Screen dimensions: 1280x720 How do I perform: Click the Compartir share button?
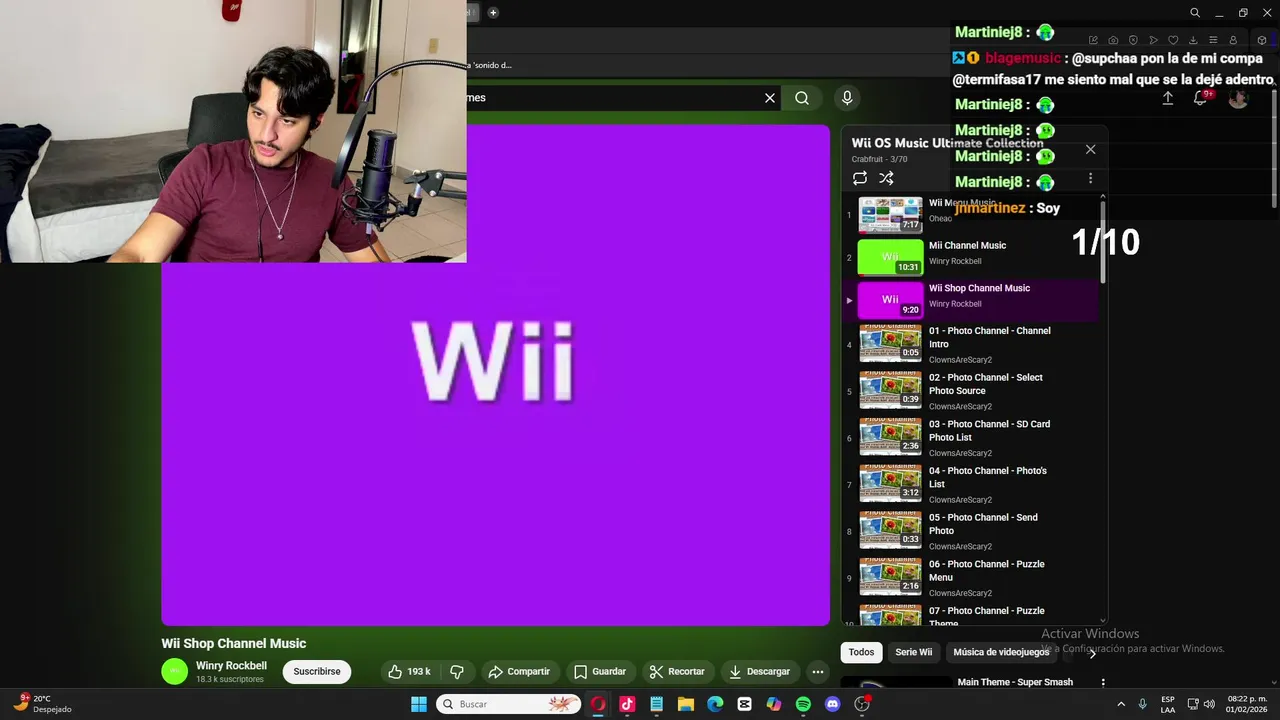519,672
